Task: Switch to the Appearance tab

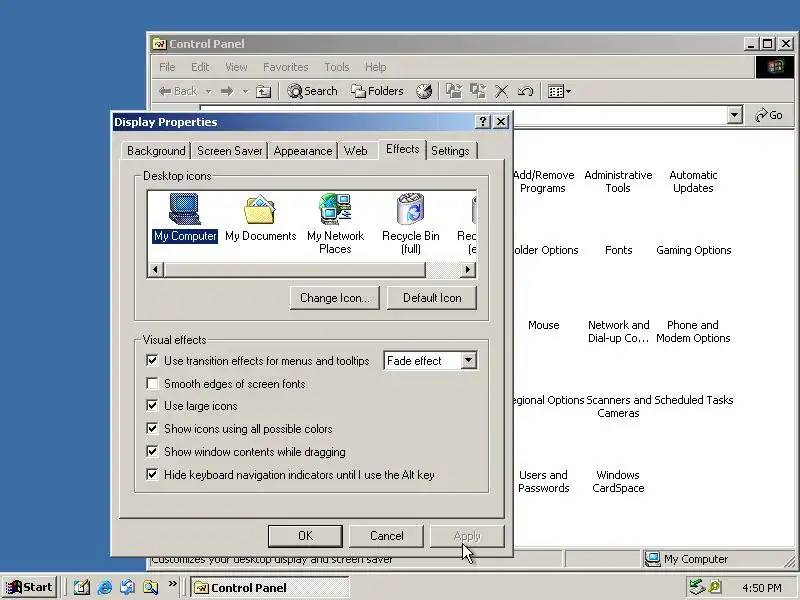Action: click(x=303, y=151)
